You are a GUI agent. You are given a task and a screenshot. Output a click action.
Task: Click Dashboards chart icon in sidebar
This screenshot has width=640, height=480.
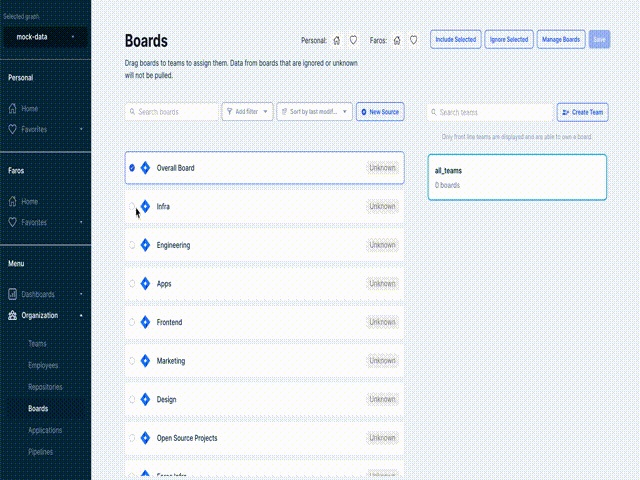click(x=13, y=294)
